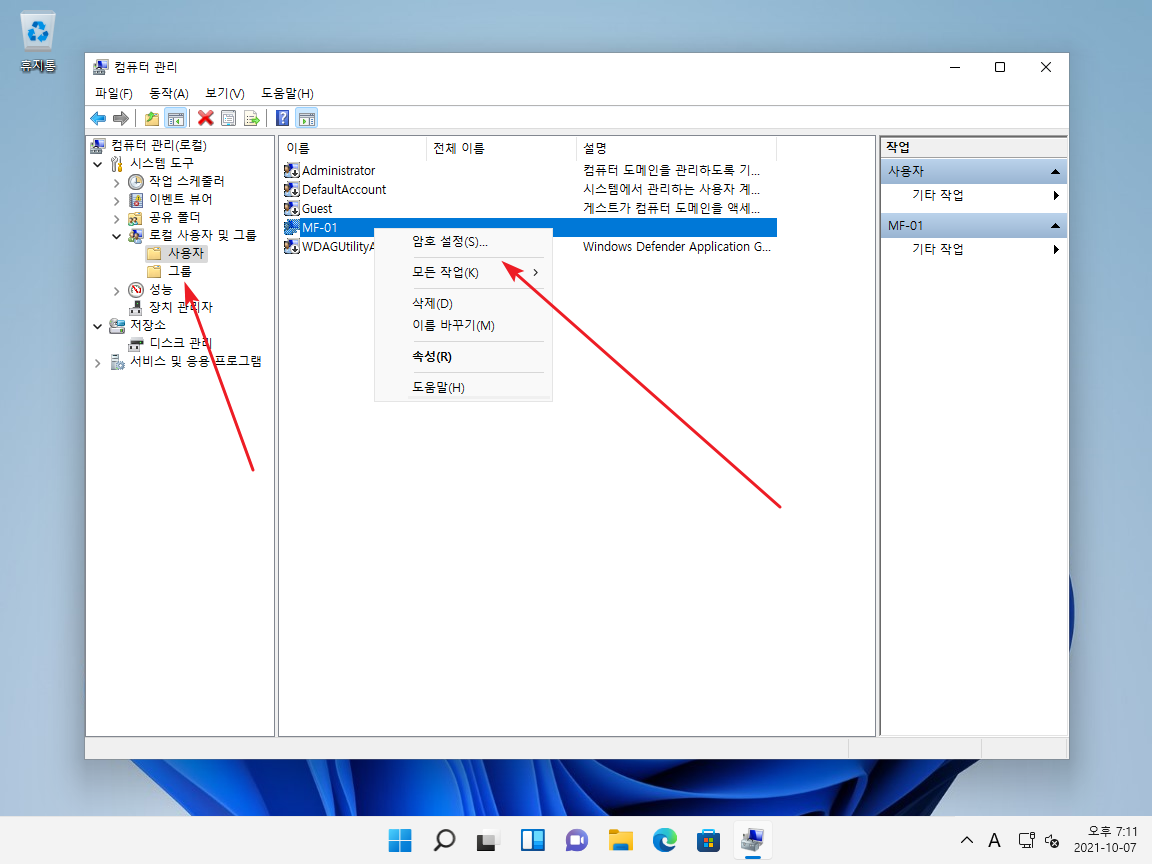Select the 그룹 folder in the tree
The width and height of the screenshot is (1152, 864).
pyautogui.click(x=179, y=271)
